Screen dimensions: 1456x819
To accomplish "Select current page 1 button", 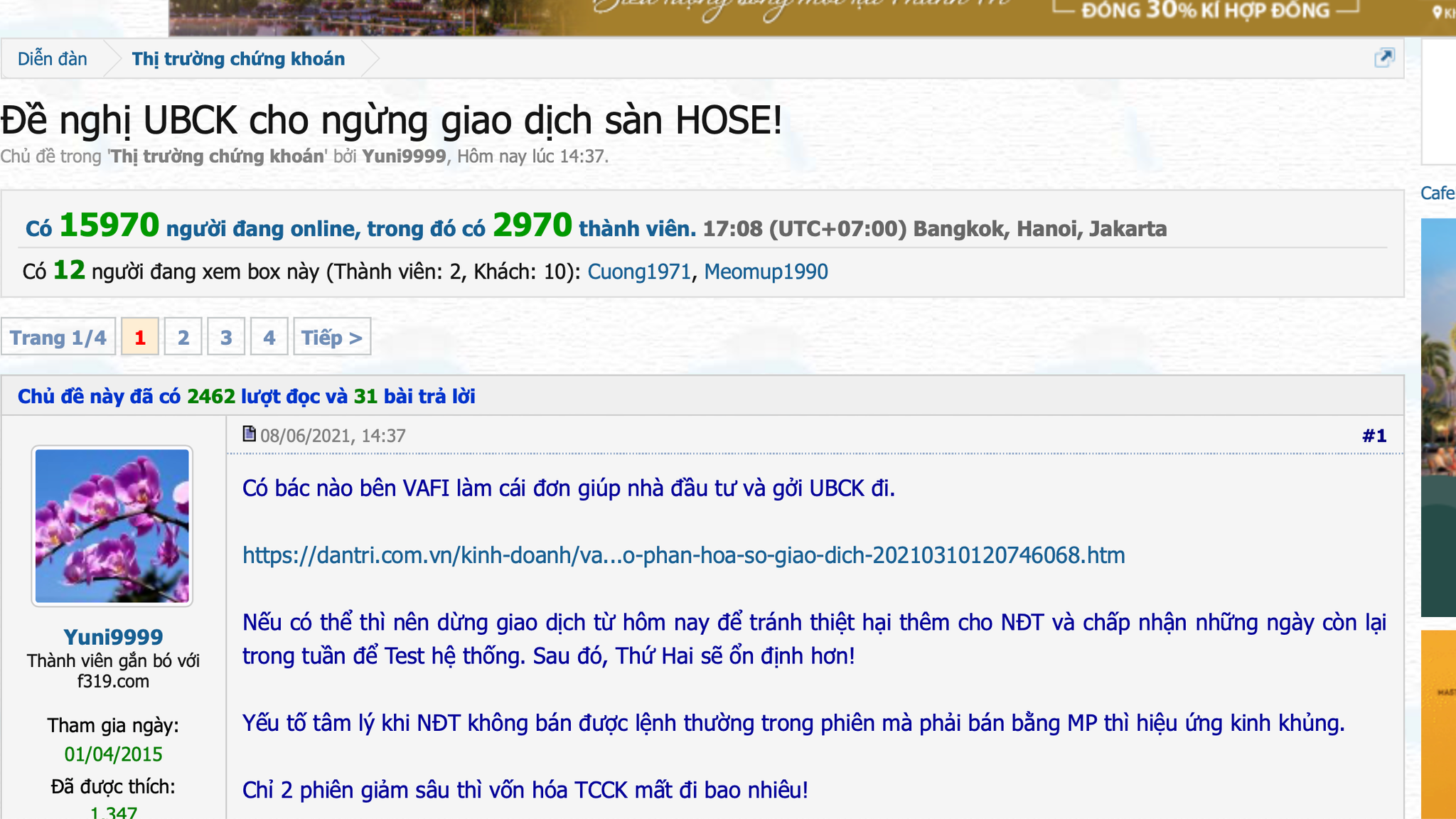I will click(140, 337).
